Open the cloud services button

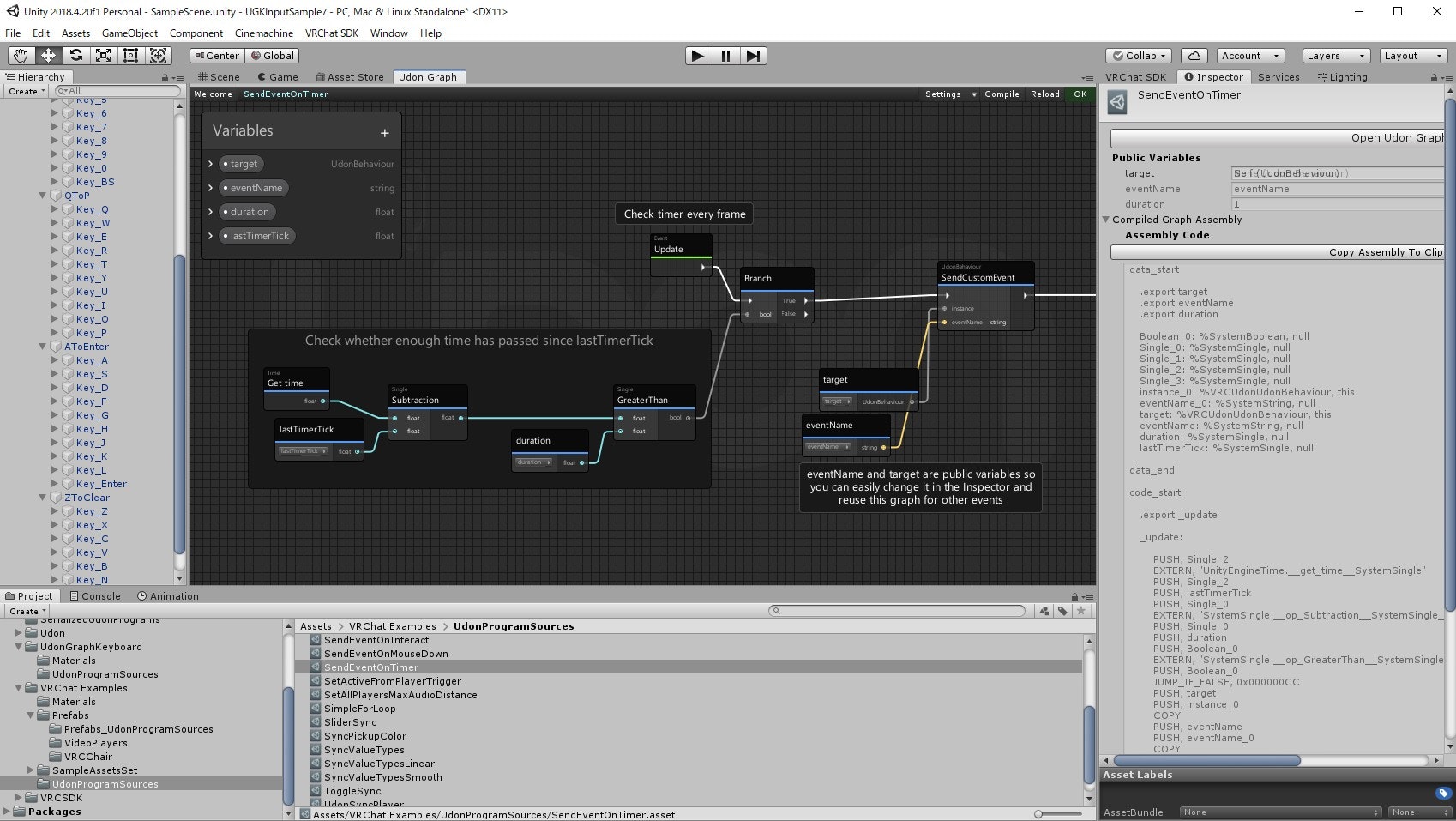pos(1194,56)
